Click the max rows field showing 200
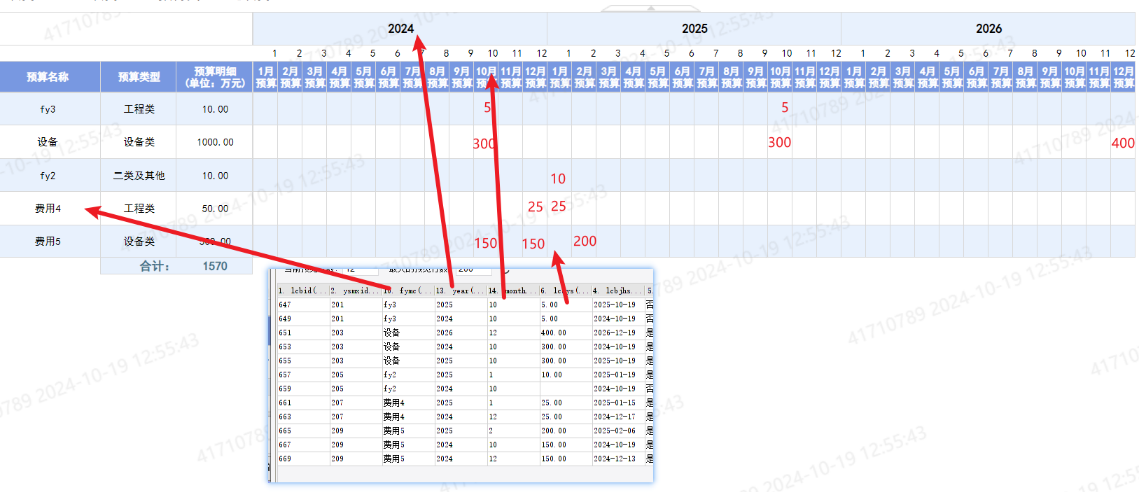Image resolution: width=1139 pixels, height=492 pixels. 476,270
